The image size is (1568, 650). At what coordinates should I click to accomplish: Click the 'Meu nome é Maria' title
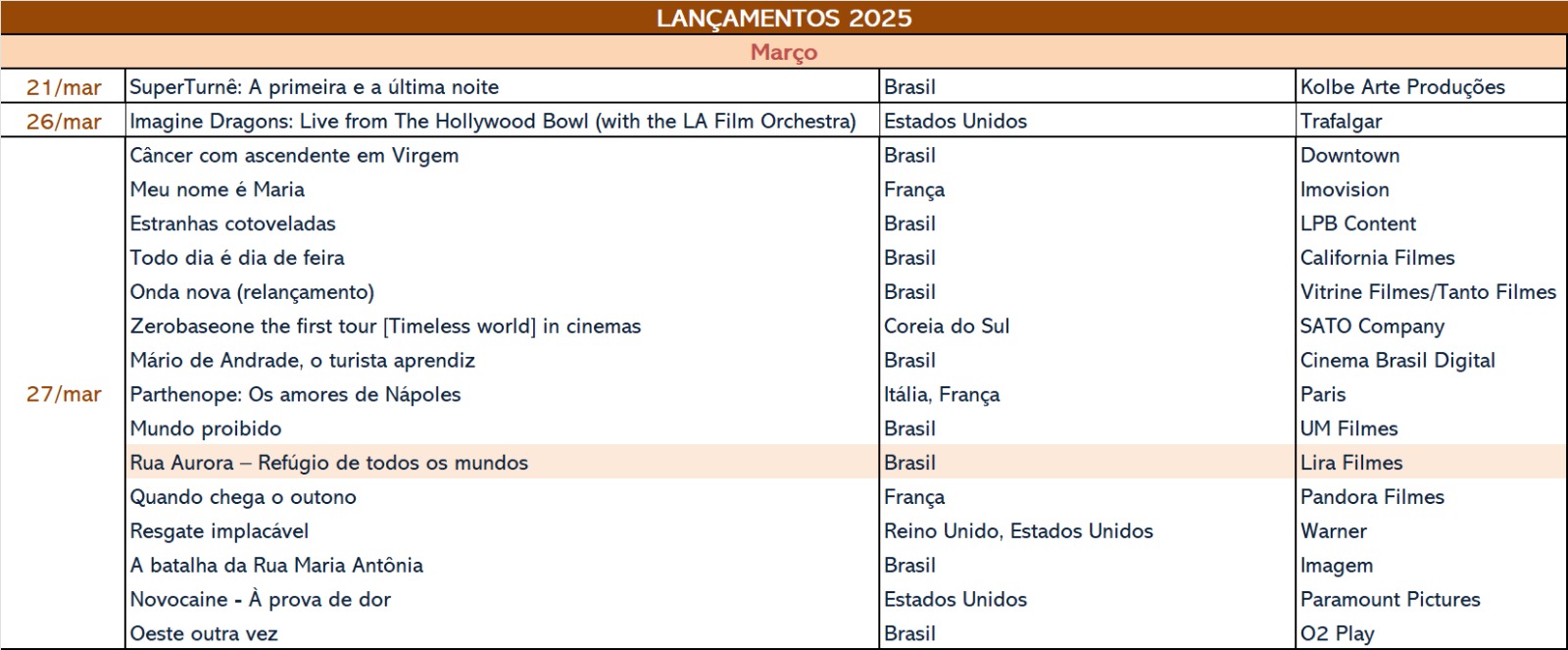coord(217,189)
